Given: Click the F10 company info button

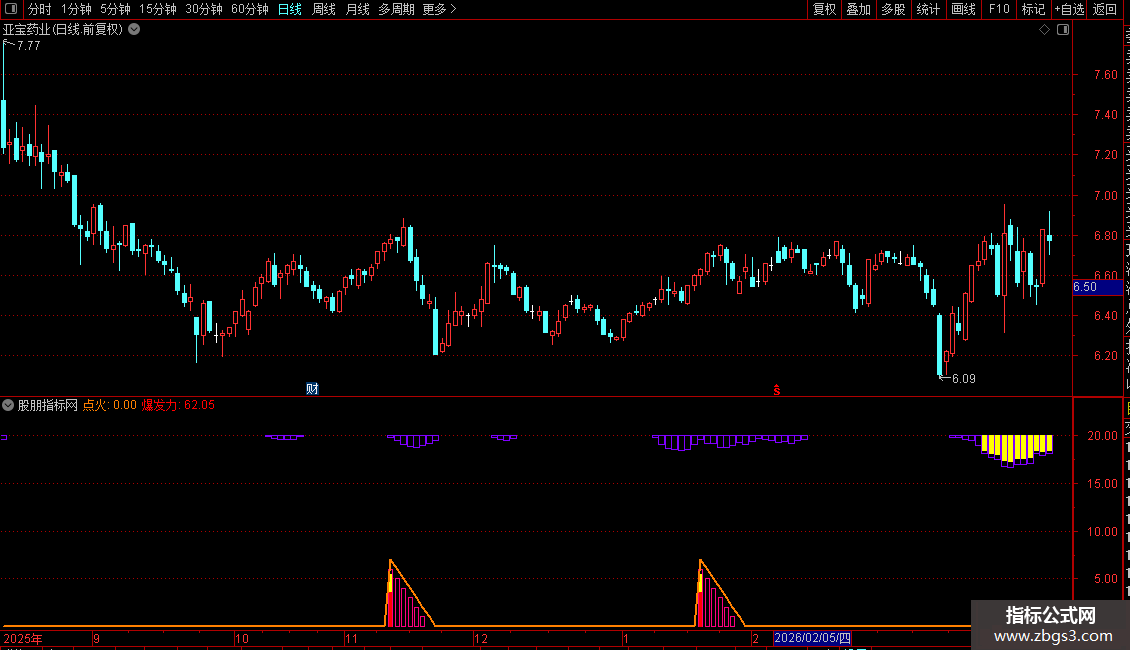Looking at the screenshot, I should pos(999,9).
